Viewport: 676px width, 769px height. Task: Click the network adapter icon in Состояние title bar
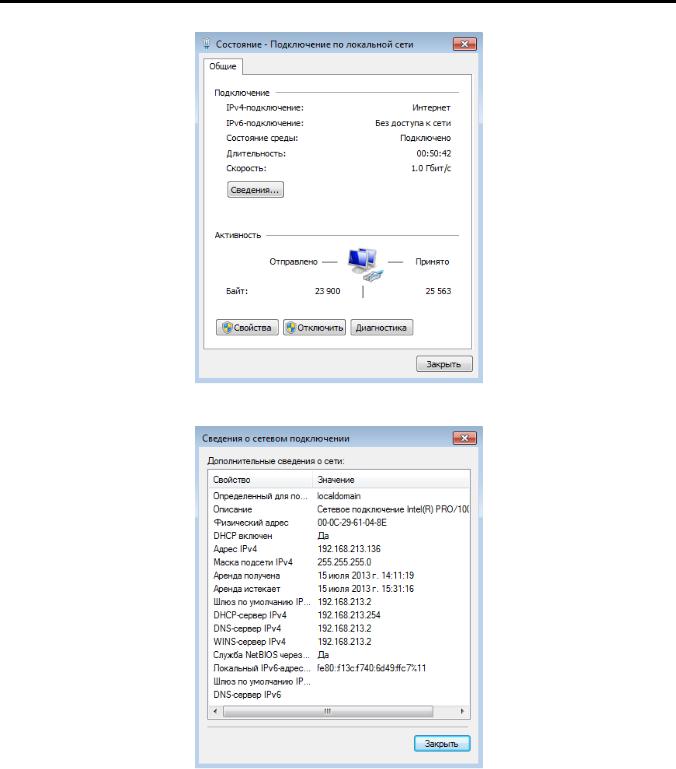click(207, 44)
